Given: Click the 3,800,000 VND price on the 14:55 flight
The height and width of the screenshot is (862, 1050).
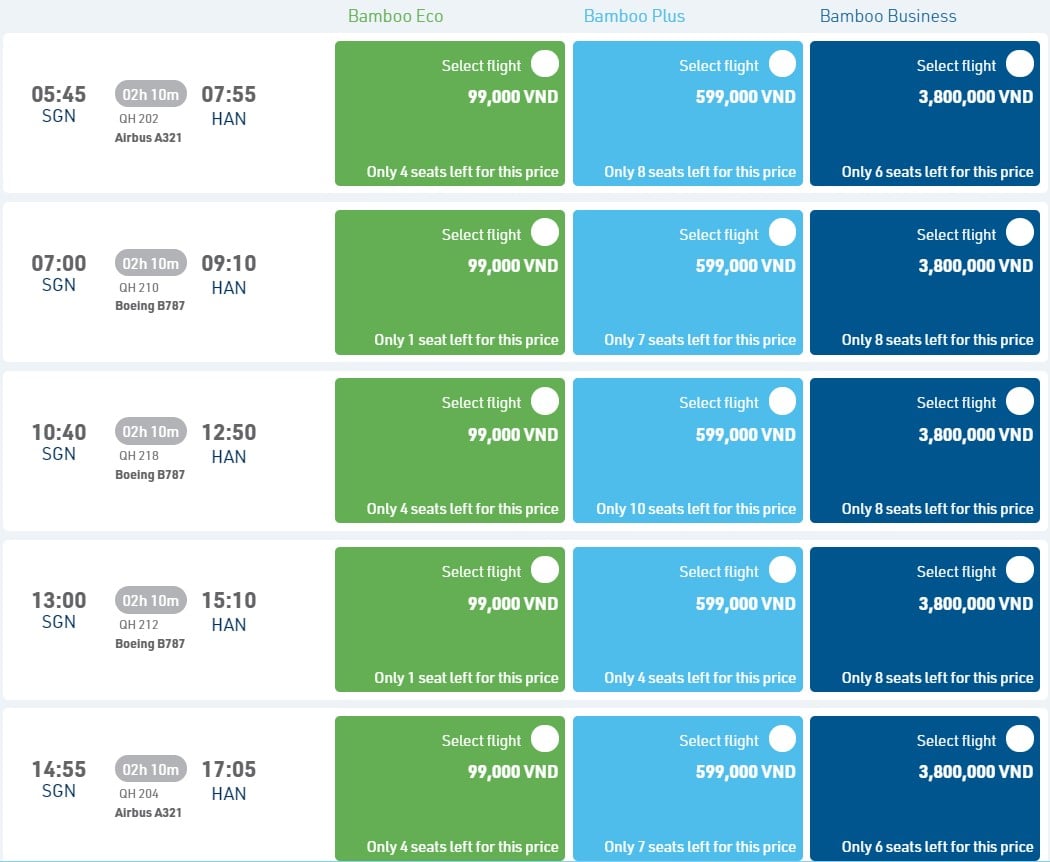Looking at the screenshot, I should tap(975, 772).
